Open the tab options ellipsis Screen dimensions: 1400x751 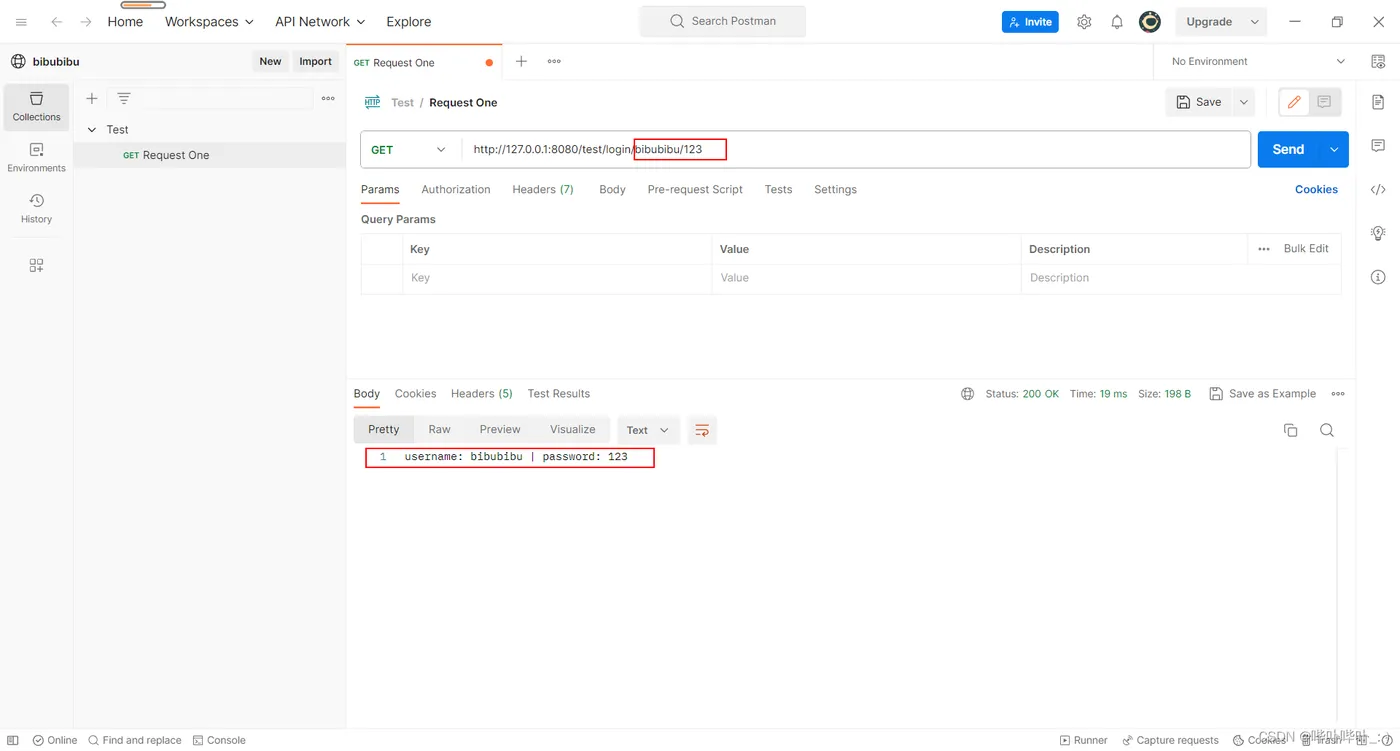(x=554, y=62)
